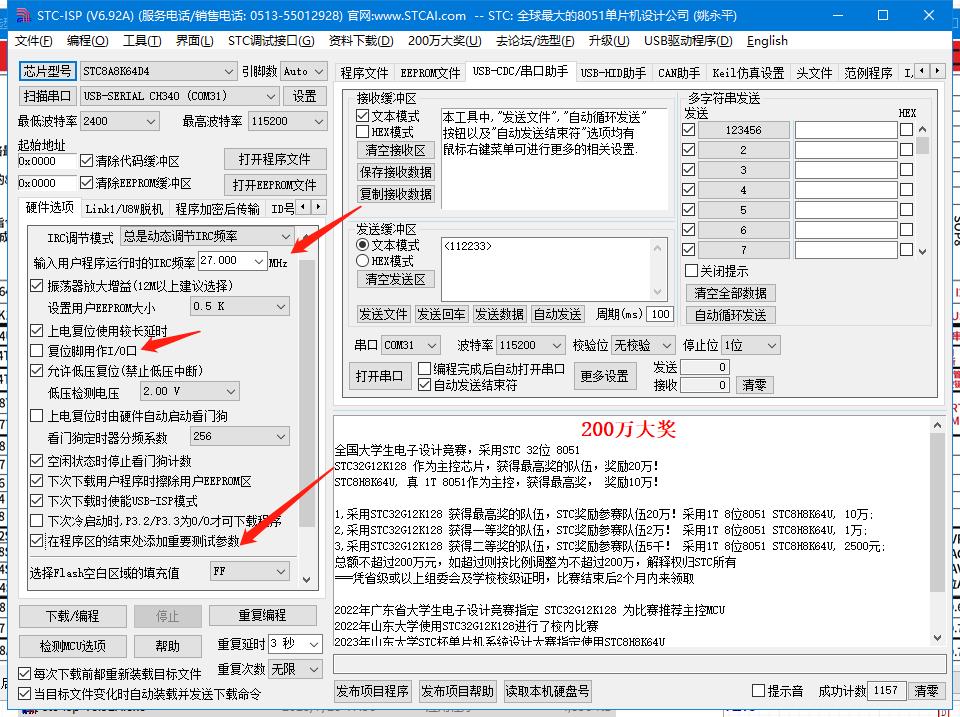Open USB驱动程序(D) menu
The width and height of the screenshot is (960, 717).
point(688,41)
